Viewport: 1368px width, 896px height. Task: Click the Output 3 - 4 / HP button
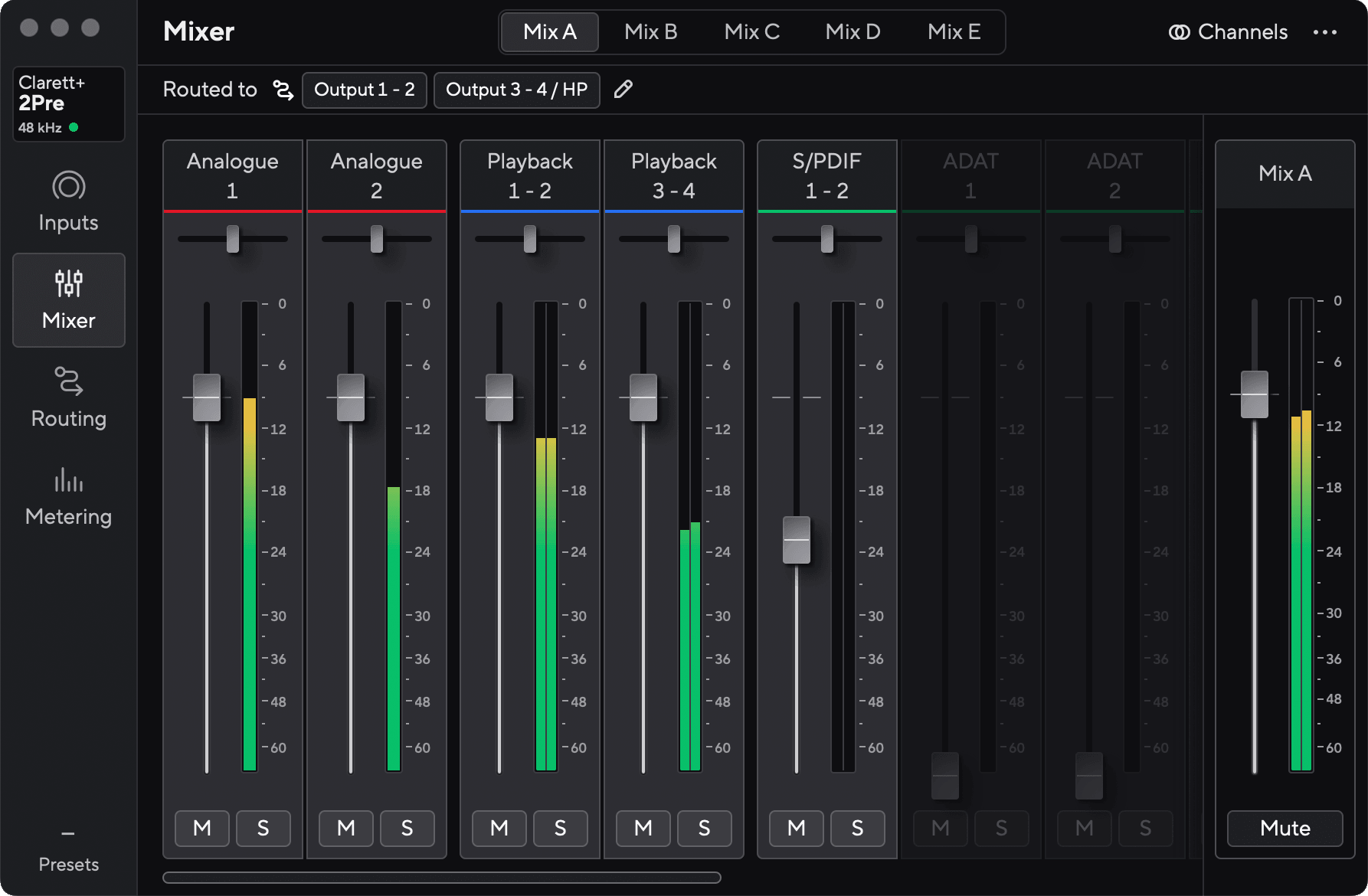tap(517, 90)
